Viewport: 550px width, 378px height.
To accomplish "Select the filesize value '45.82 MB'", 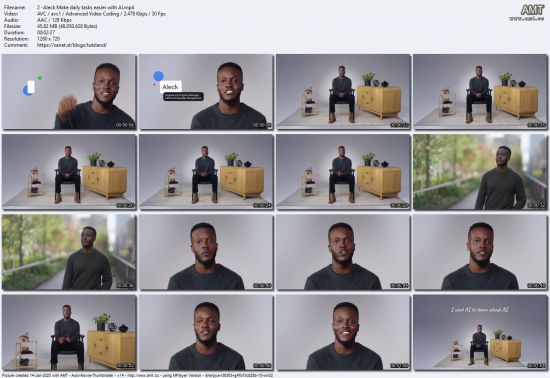I will [x=67, y=26].
